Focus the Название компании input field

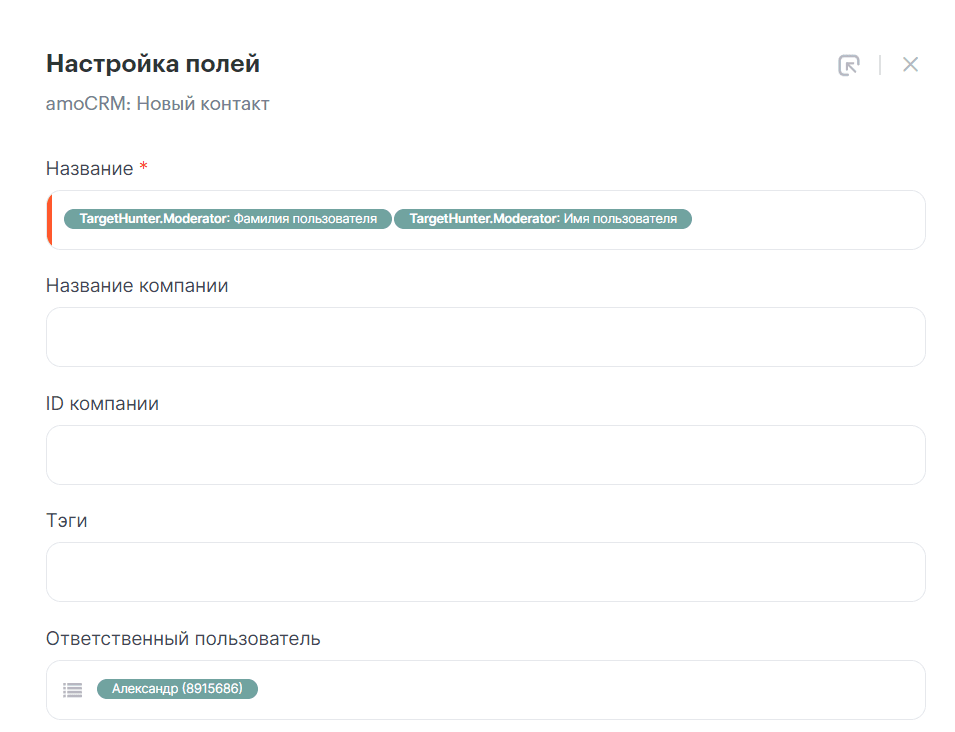485,337
